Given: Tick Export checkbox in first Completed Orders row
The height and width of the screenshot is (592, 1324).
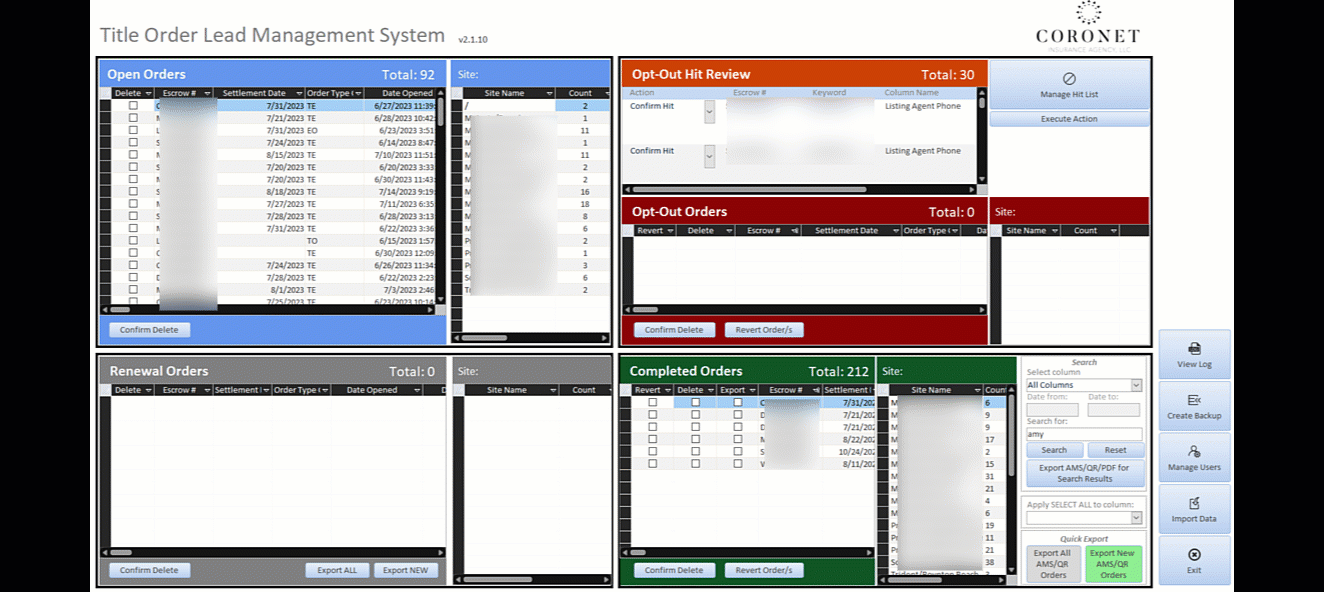Looking at the screenshot, I should click(x=738, y=402).
